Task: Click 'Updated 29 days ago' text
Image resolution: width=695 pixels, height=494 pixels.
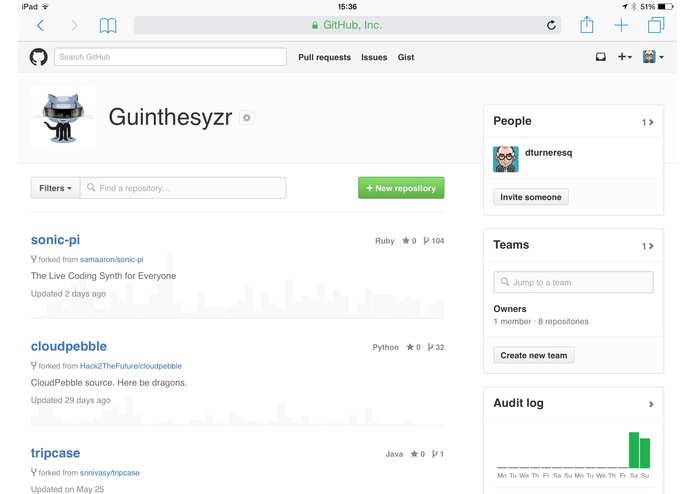Action: [x=70, y=400]
